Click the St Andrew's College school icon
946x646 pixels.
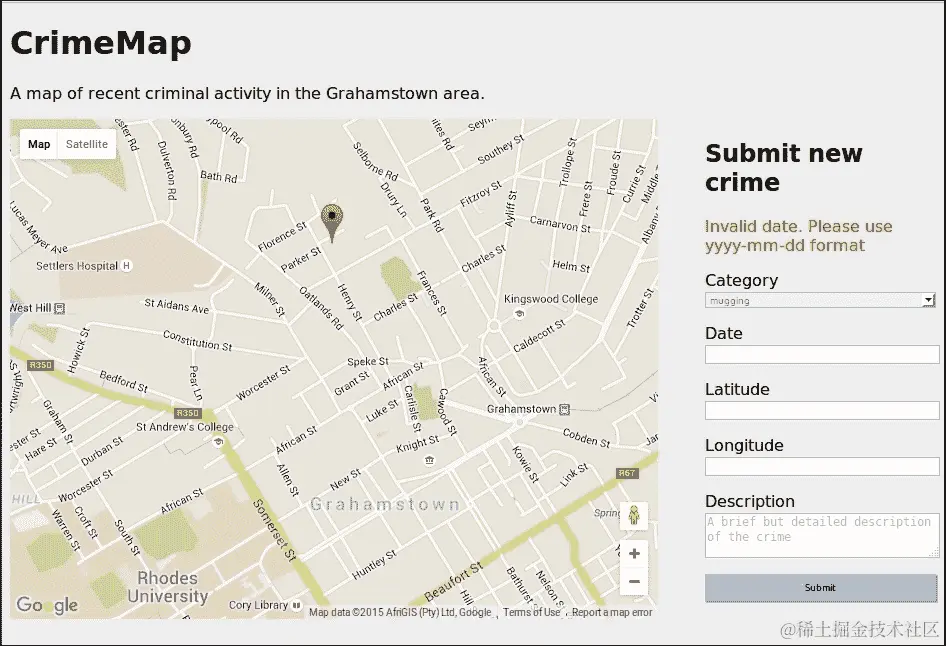[218, 442]
